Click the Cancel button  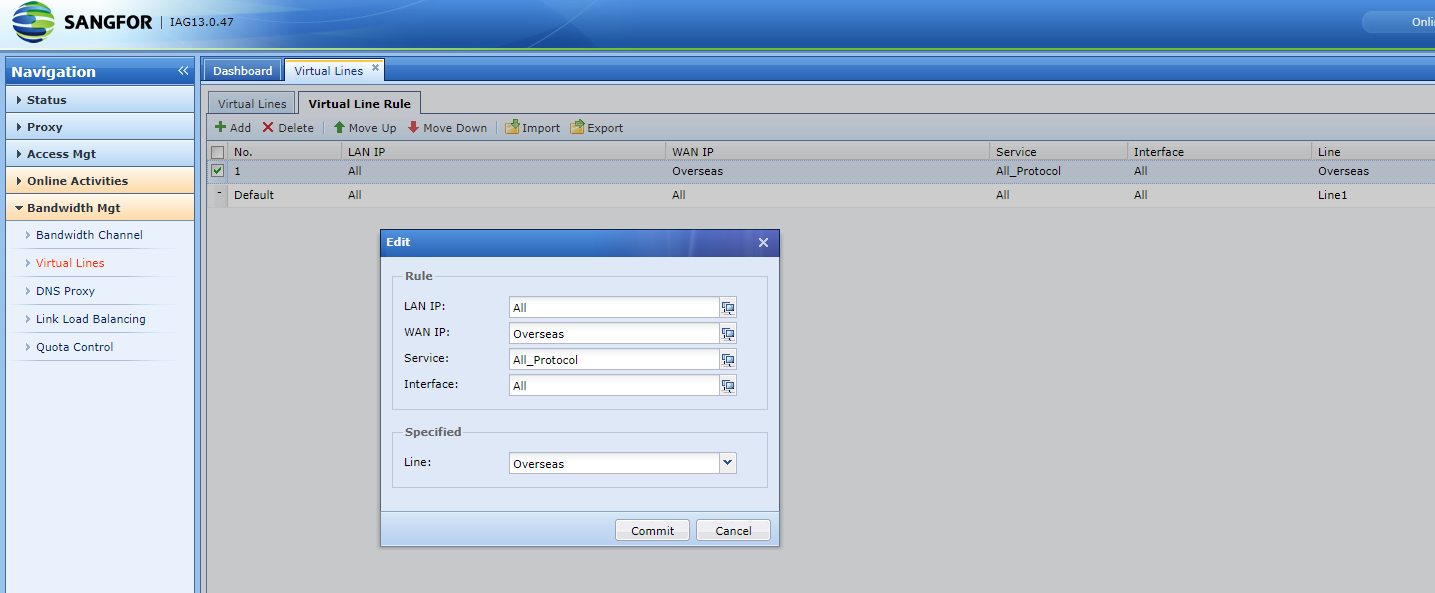(x=733, y=531)
